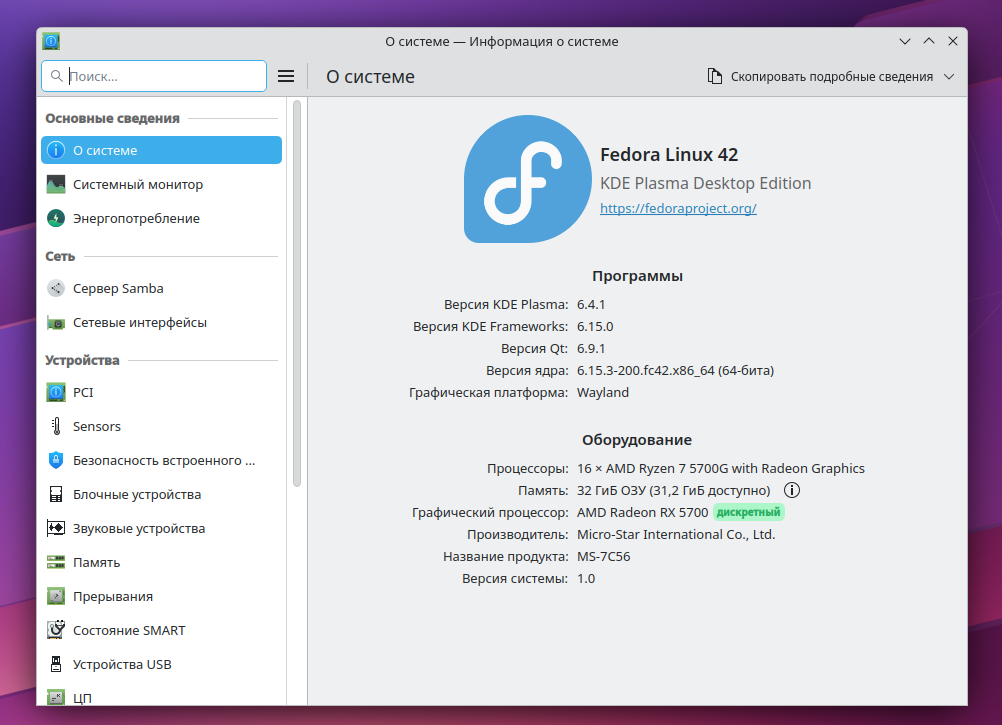This screenshot has height=725, width=1002.
Task: Click the Fedora logo image
Action: tap(528, 179)
